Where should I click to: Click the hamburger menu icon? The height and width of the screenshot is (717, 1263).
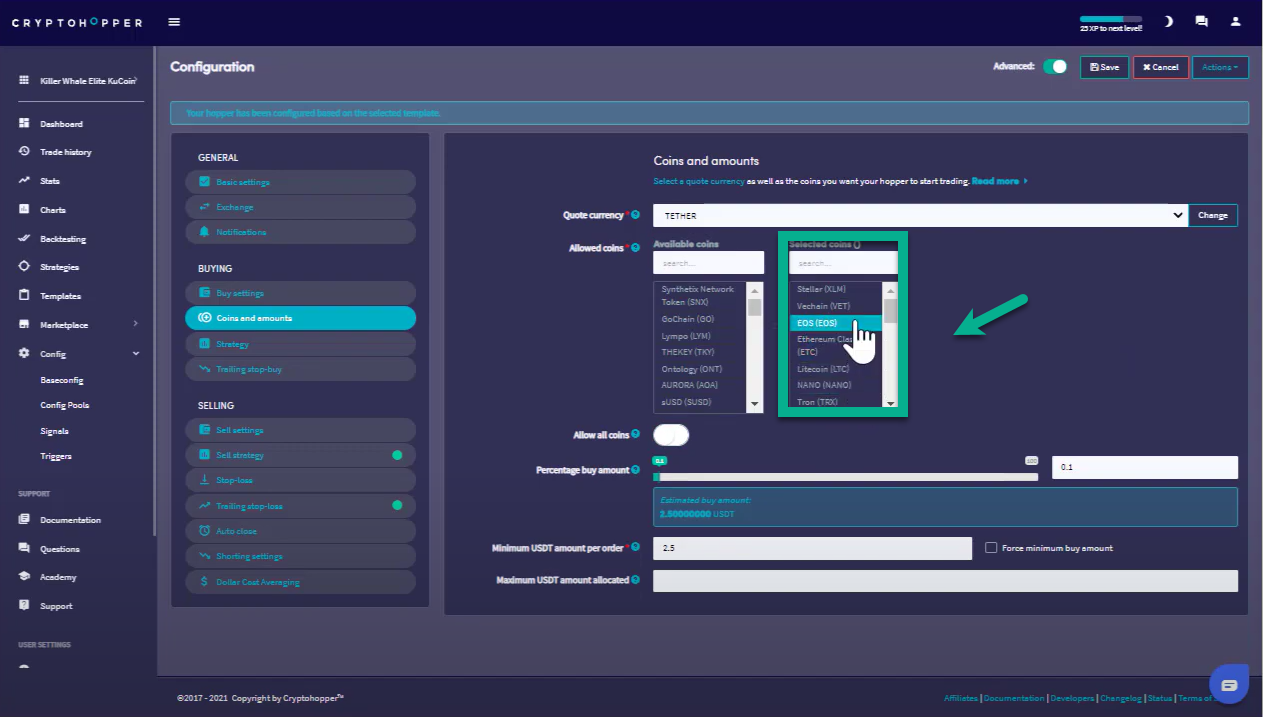[175, 22]
